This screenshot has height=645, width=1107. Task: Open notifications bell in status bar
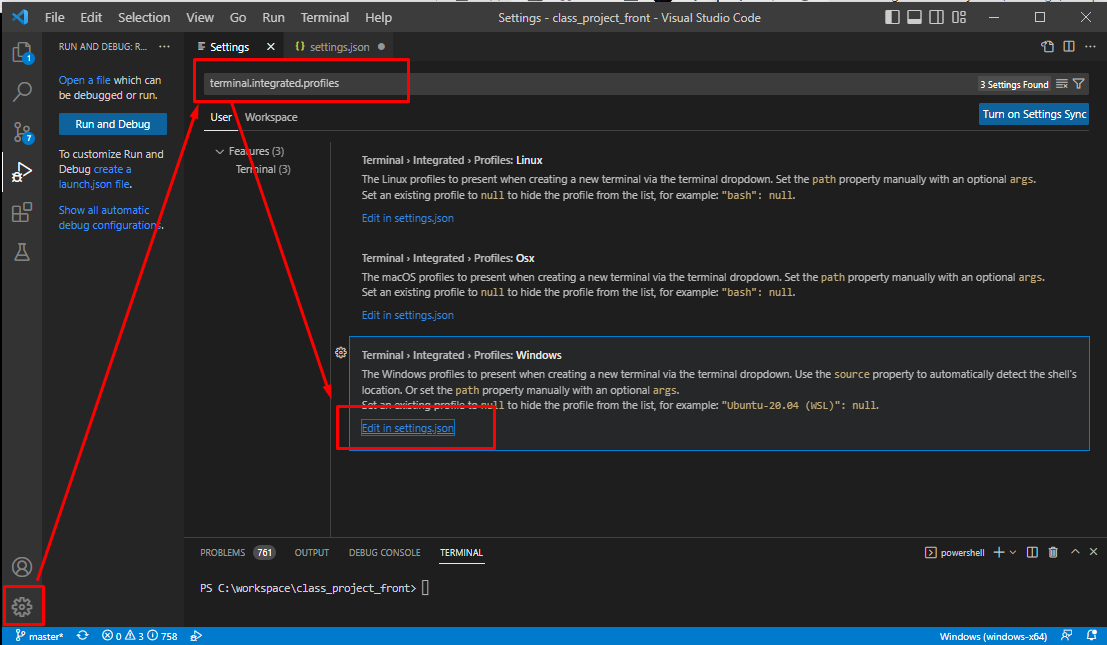(1091, 636)
